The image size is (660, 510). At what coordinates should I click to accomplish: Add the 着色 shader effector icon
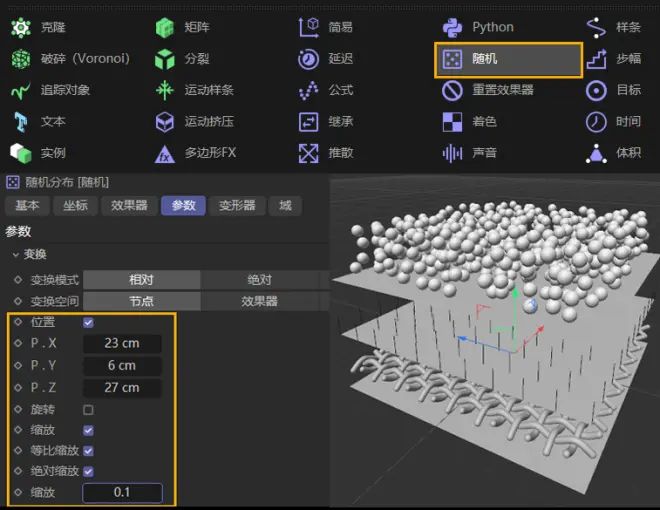coord(452,122)
